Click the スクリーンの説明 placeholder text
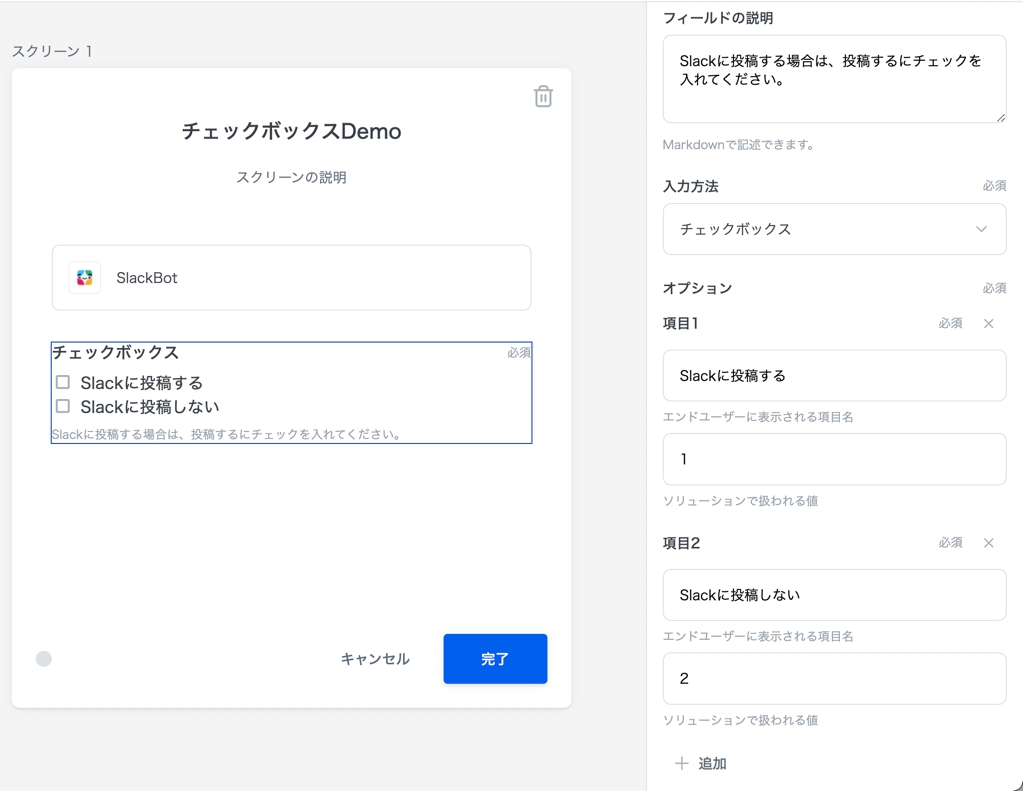The image size is (1023, 791). [291, 177]
